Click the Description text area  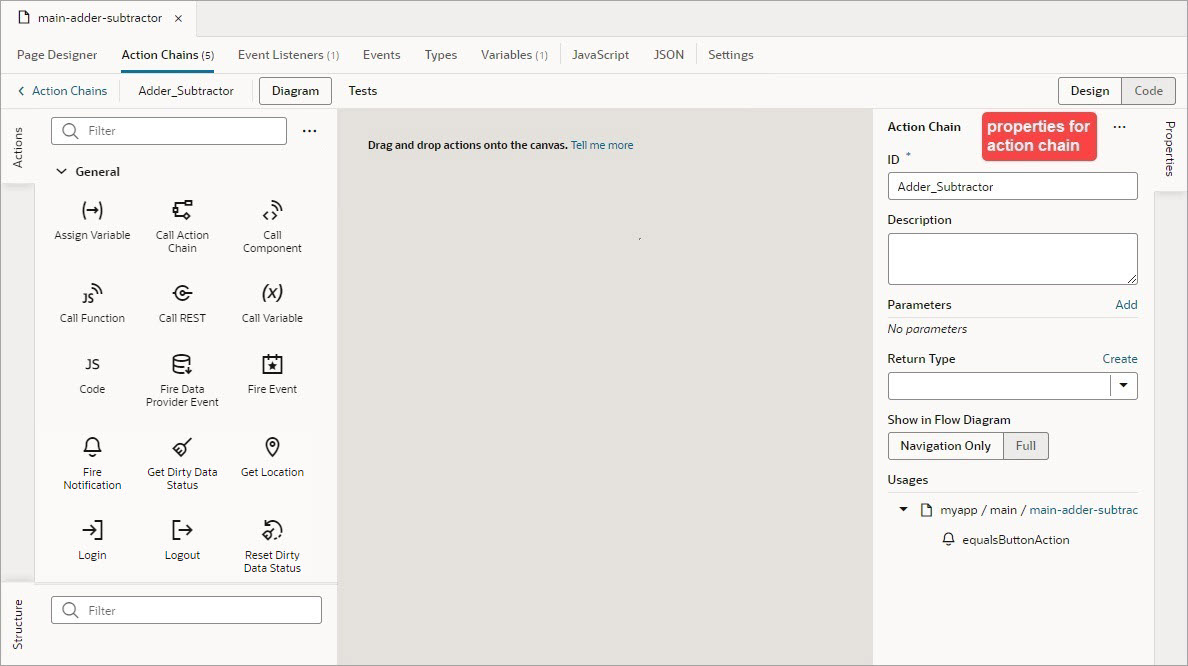1012,259
